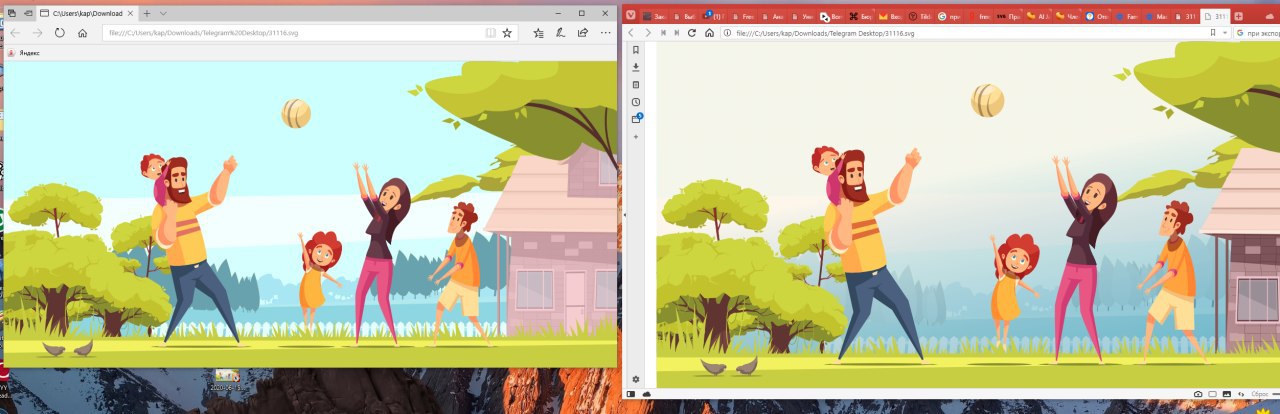
Task: Switch to Vivaldi tab labeled 'Tild'
Action: tap(919, 16)
